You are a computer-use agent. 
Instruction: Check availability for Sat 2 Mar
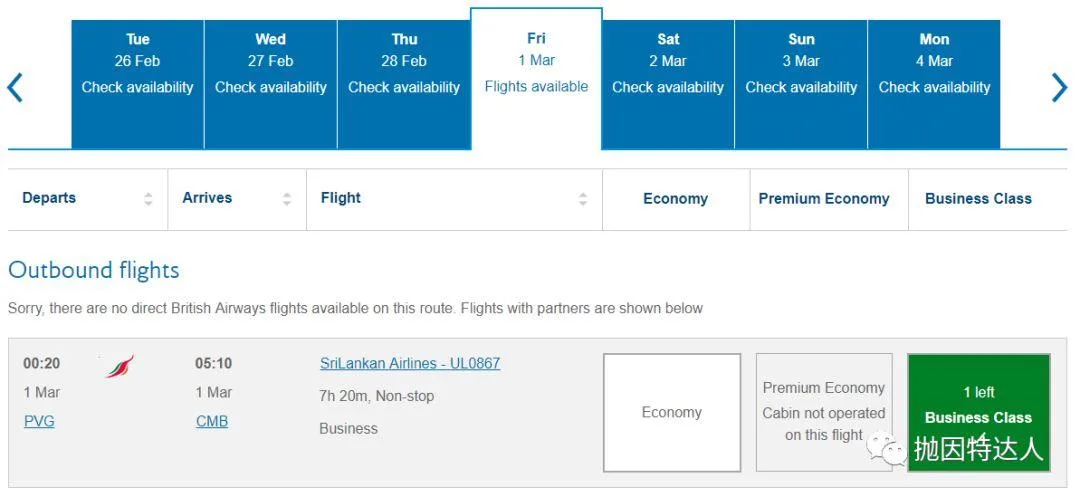(668, 85)
